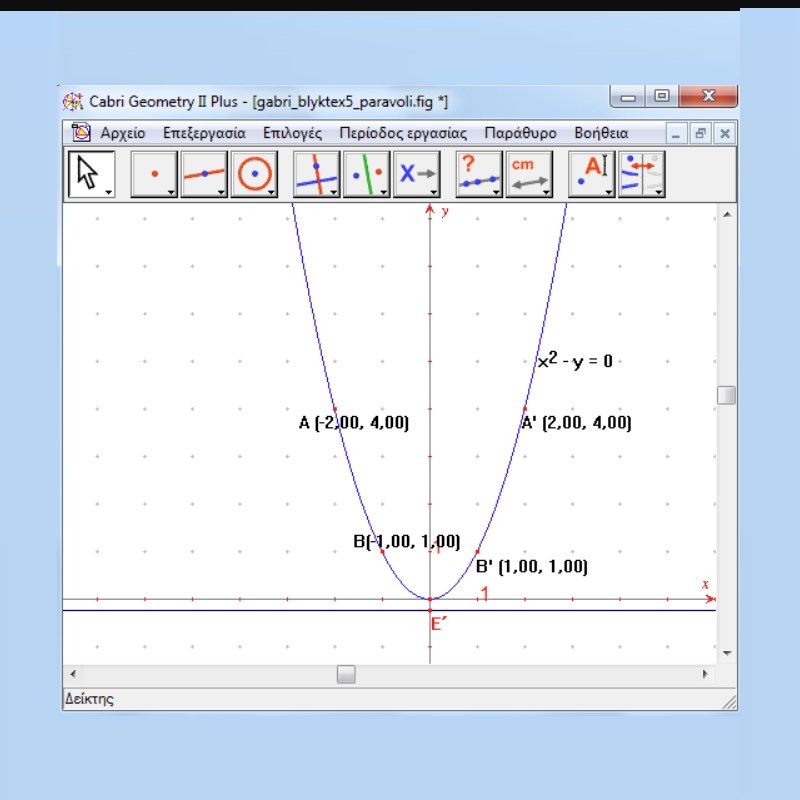This screenshot has width=800, height=800.
Task: Select the Transformations reflection tool
Action: tap(367, 173)
